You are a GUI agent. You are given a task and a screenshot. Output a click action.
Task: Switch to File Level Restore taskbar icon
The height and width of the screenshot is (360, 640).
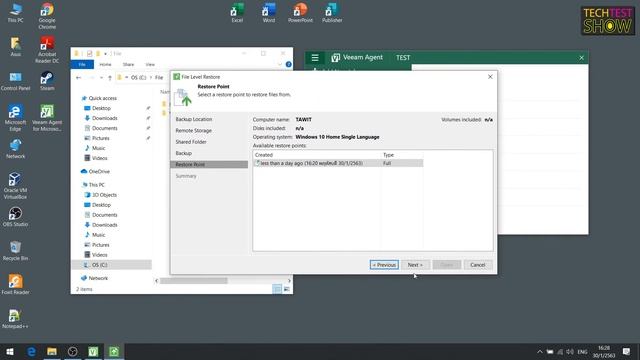[114, 351]
